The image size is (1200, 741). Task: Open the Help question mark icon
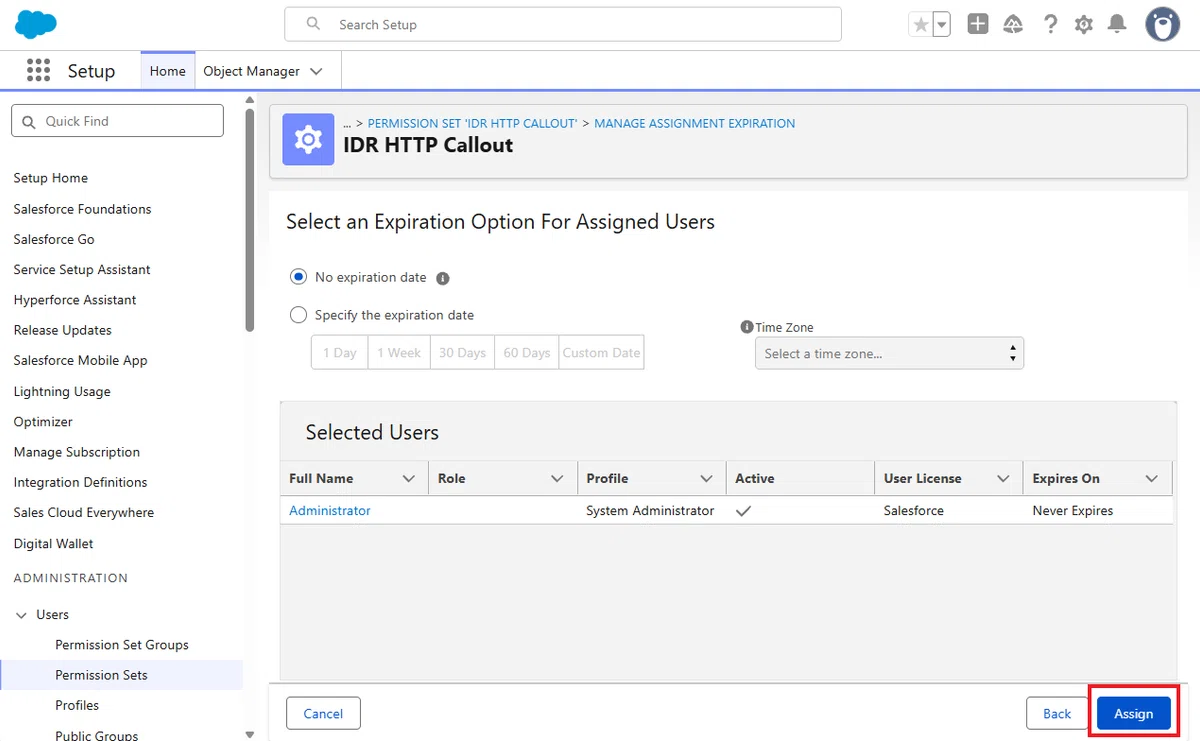(1050, 24)
